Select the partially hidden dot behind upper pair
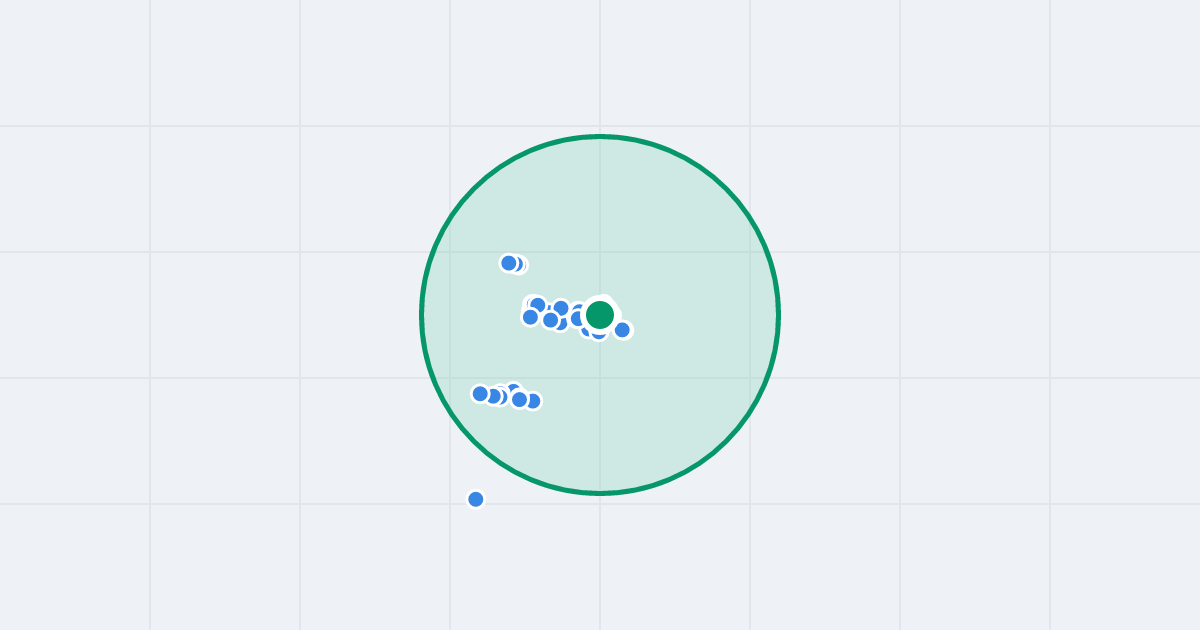This screenshot has width=1200, height=630. pyautogui.click(x=519, y=265)
